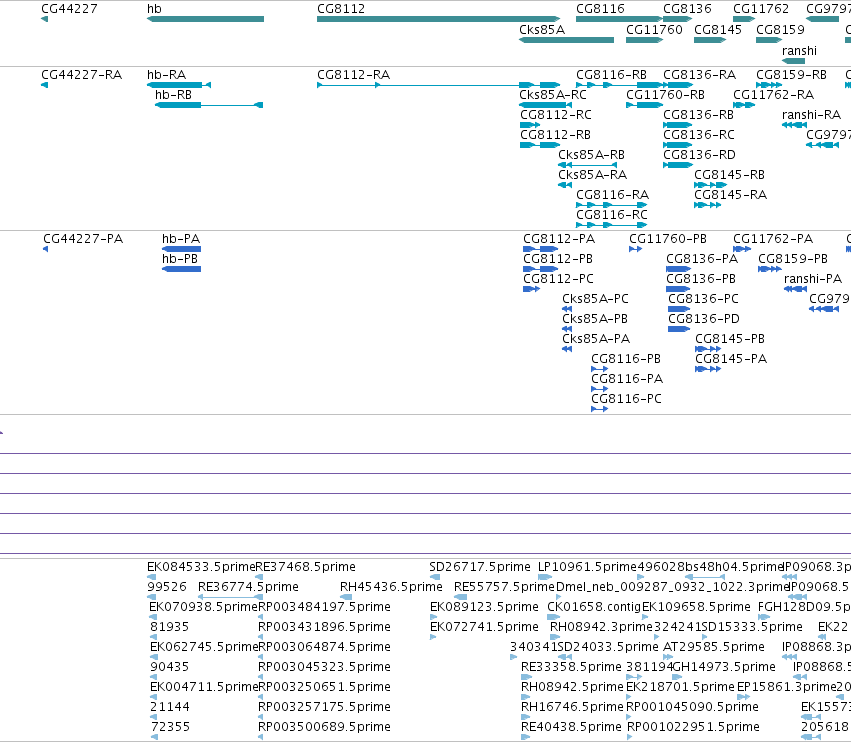Open protein label CG8136-PD

[704, 319]
